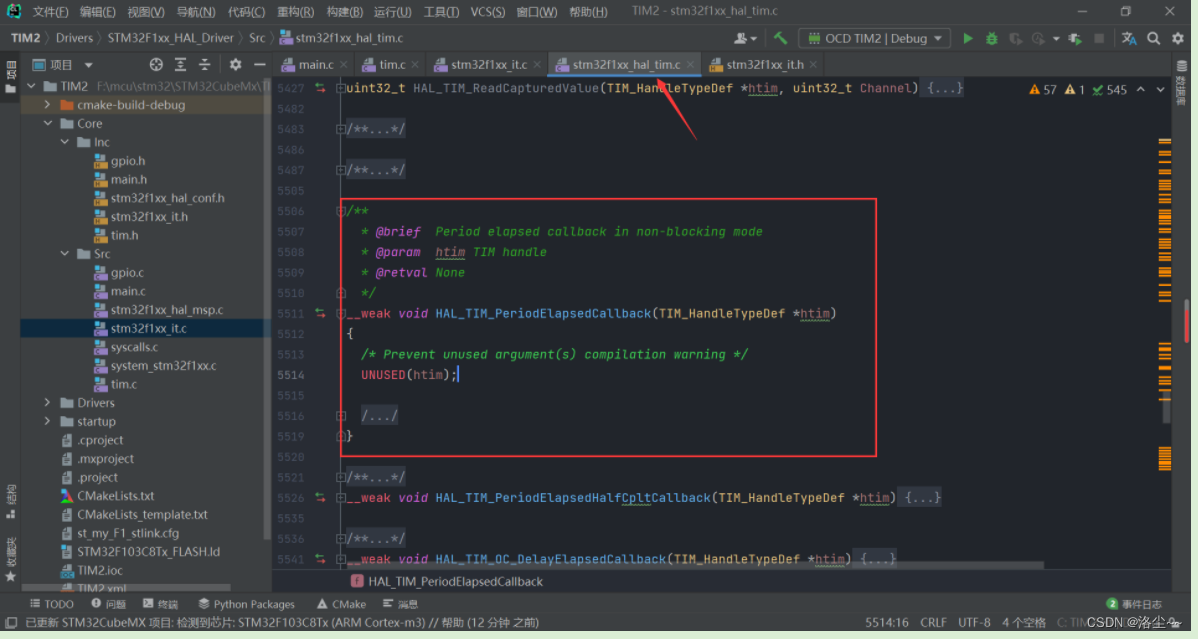Open the 问题 problems tool window

(108, 604)
